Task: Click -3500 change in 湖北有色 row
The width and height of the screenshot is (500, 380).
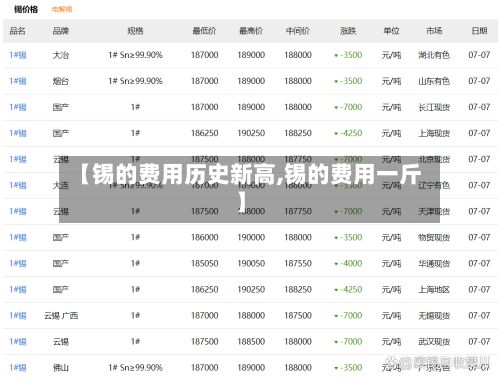Action: pos(348,55)
